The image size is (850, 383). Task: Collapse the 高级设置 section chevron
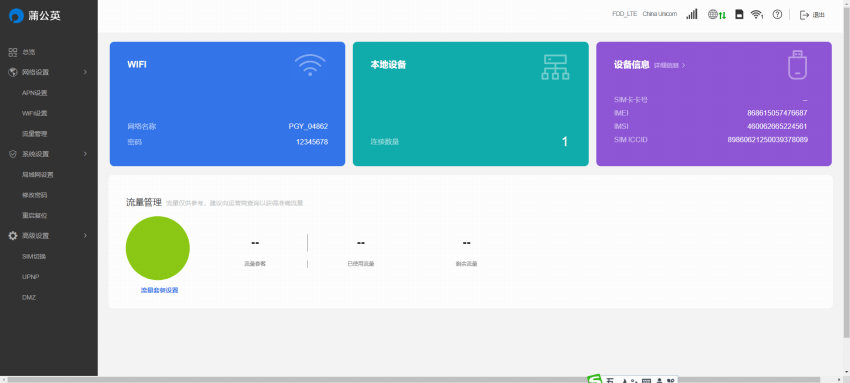click(x=85, y=236)
